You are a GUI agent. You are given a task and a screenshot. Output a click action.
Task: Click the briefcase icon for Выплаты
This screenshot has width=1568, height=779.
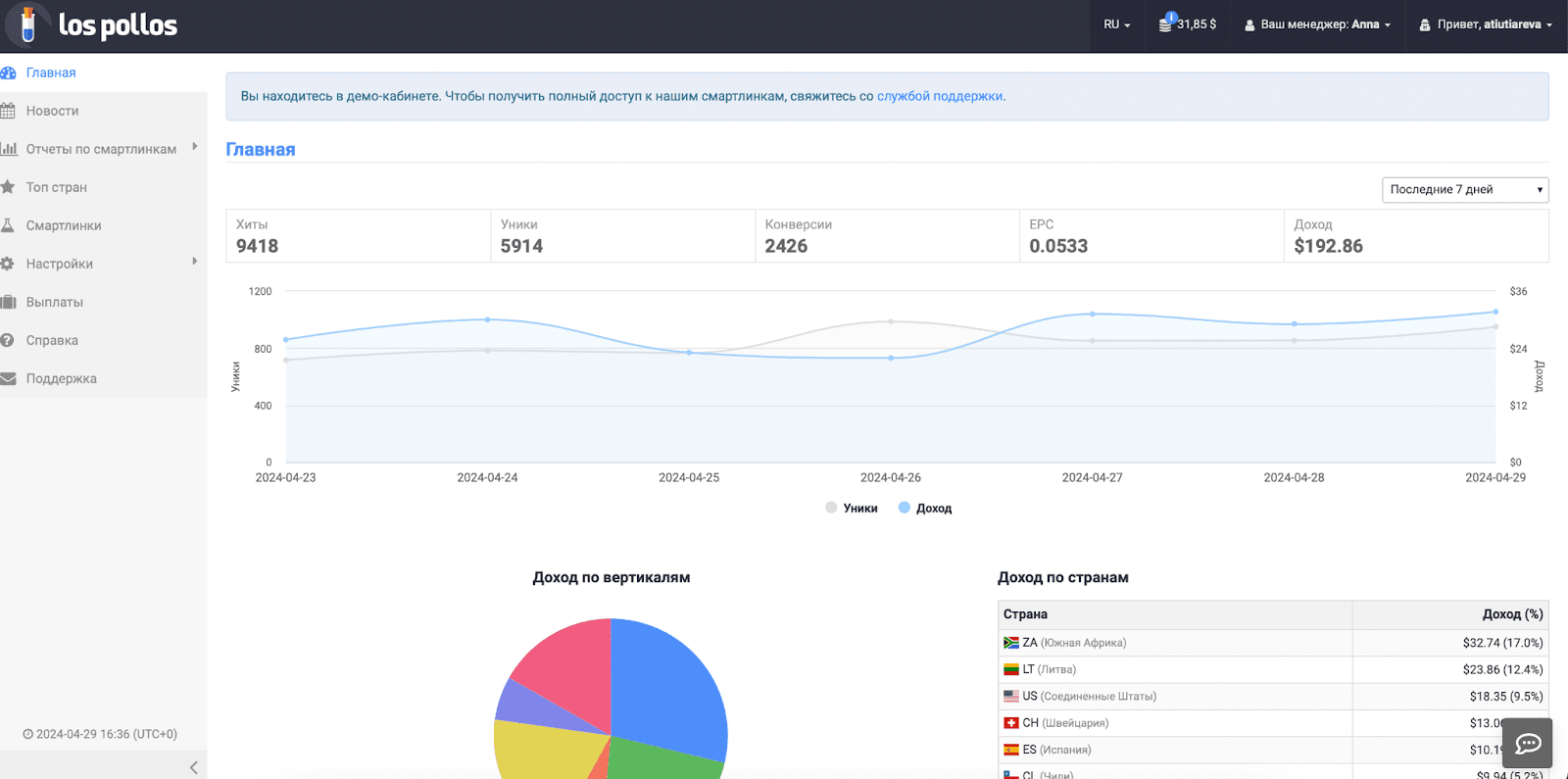click(x=9, y=302)
